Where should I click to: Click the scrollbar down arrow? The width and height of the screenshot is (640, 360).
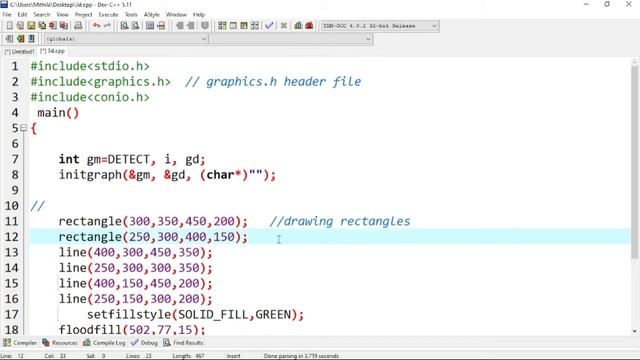[x=634, y=331]
